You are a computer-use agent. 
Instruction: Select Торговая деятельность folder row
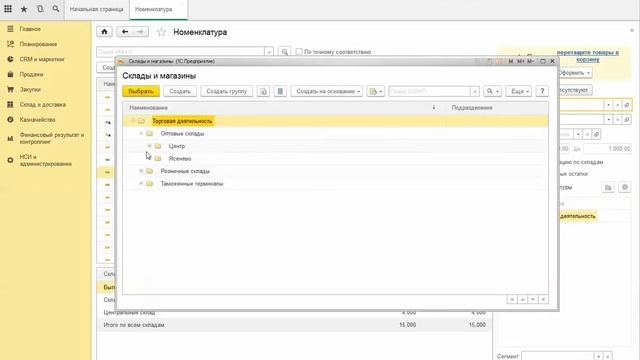[335, 121]
